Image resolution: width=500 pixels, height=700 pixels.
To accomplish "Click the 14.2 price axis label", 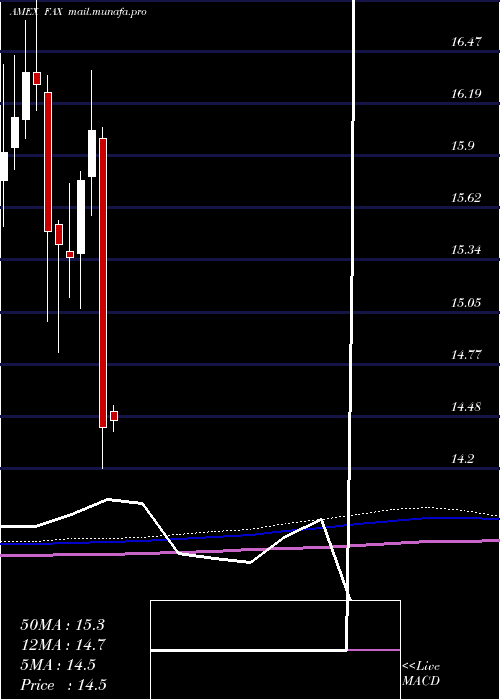I will (x=463, y=459).
